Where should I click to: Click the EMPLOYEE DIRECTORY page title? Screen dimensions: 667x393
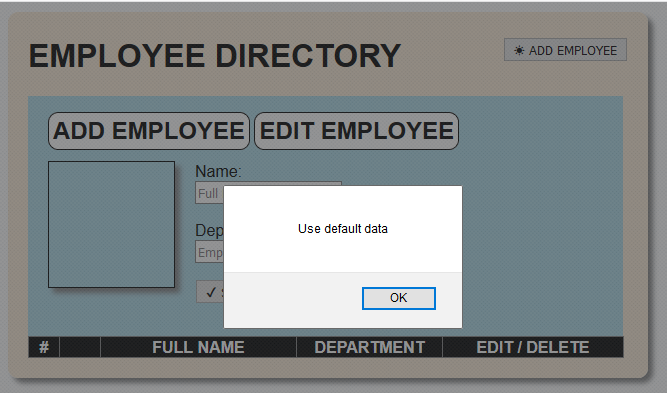pos(215,56)
